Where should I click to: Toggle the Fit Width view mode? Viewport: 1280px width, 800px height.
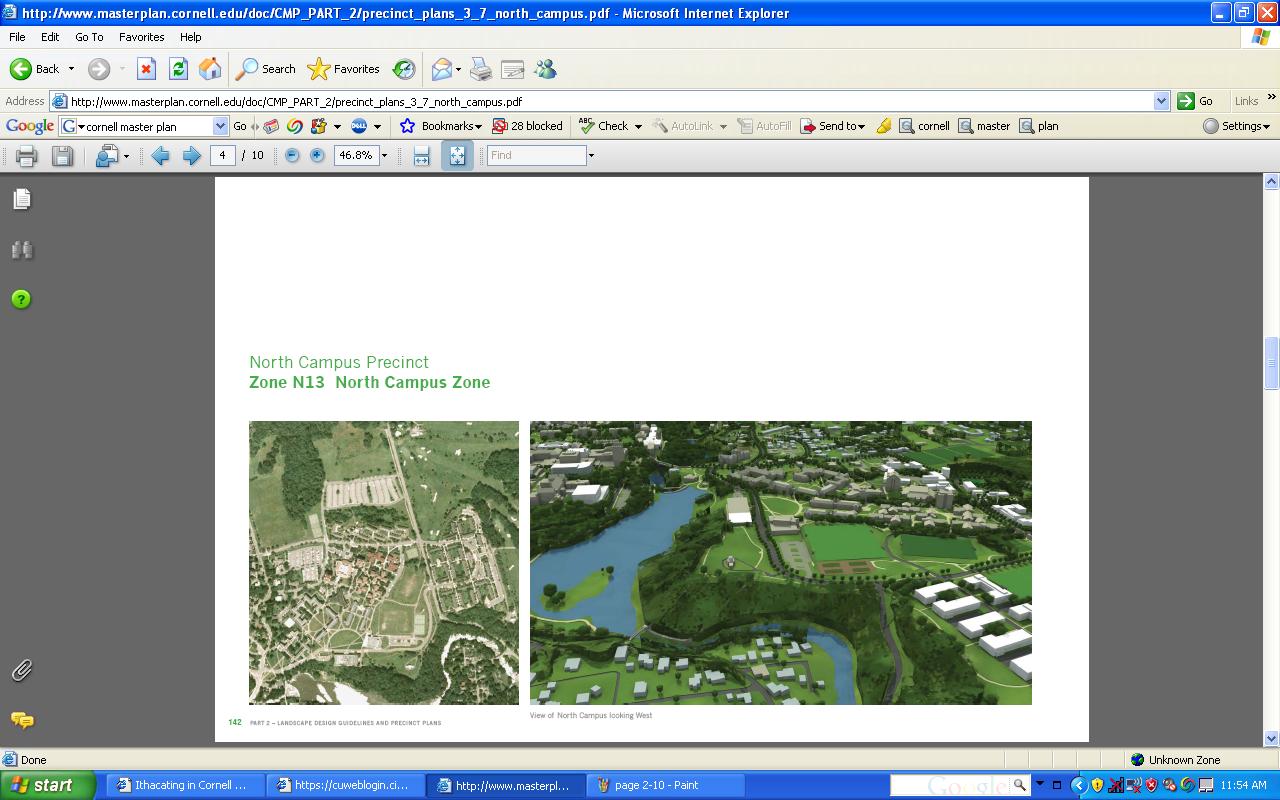[422, 155]
